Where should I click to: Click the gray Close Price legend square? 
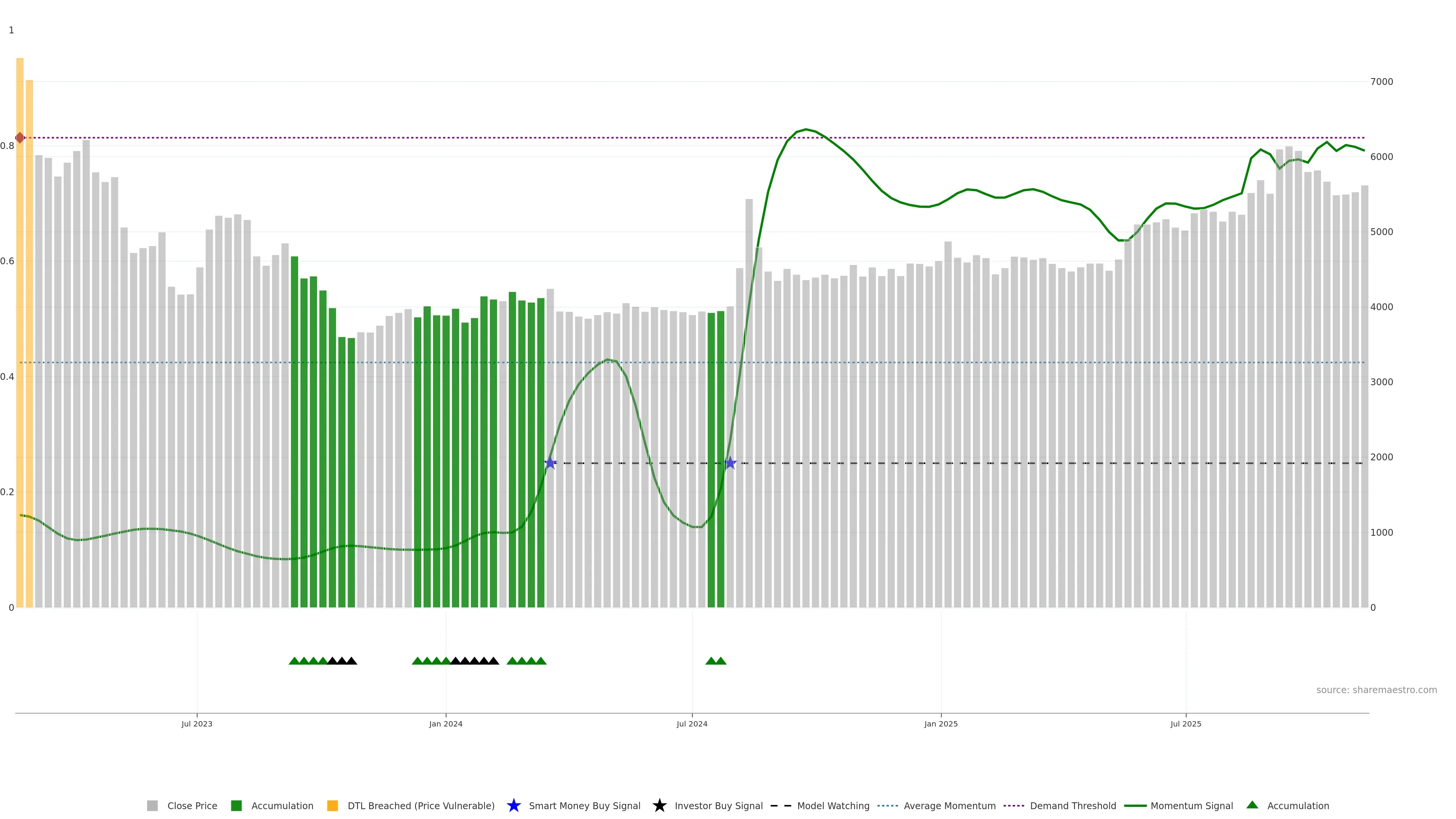[152, 806]
